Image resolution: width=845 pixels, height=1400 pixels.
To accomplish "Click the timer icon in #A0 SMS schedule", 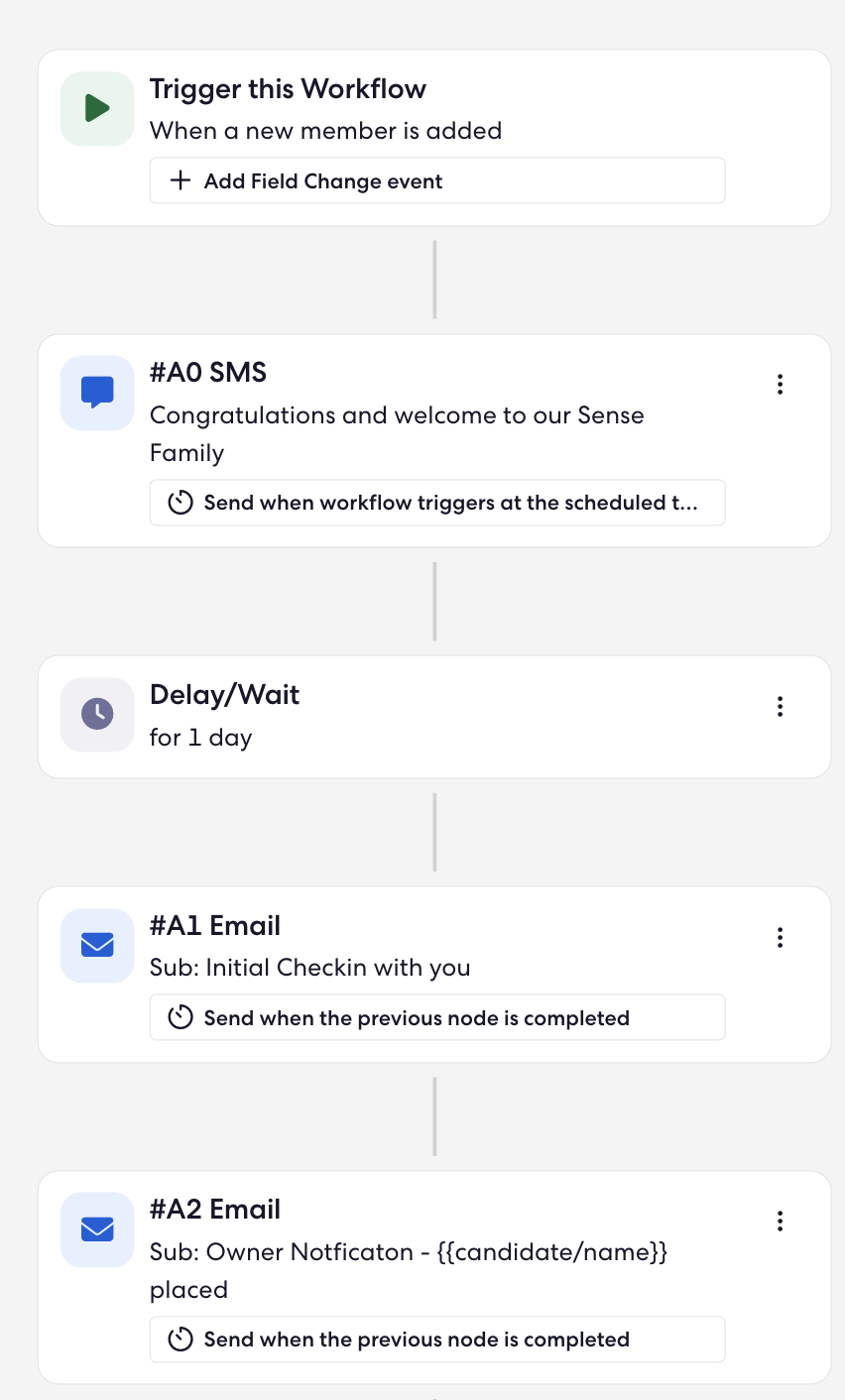I will pyautogui.click(x=180, y=503).
